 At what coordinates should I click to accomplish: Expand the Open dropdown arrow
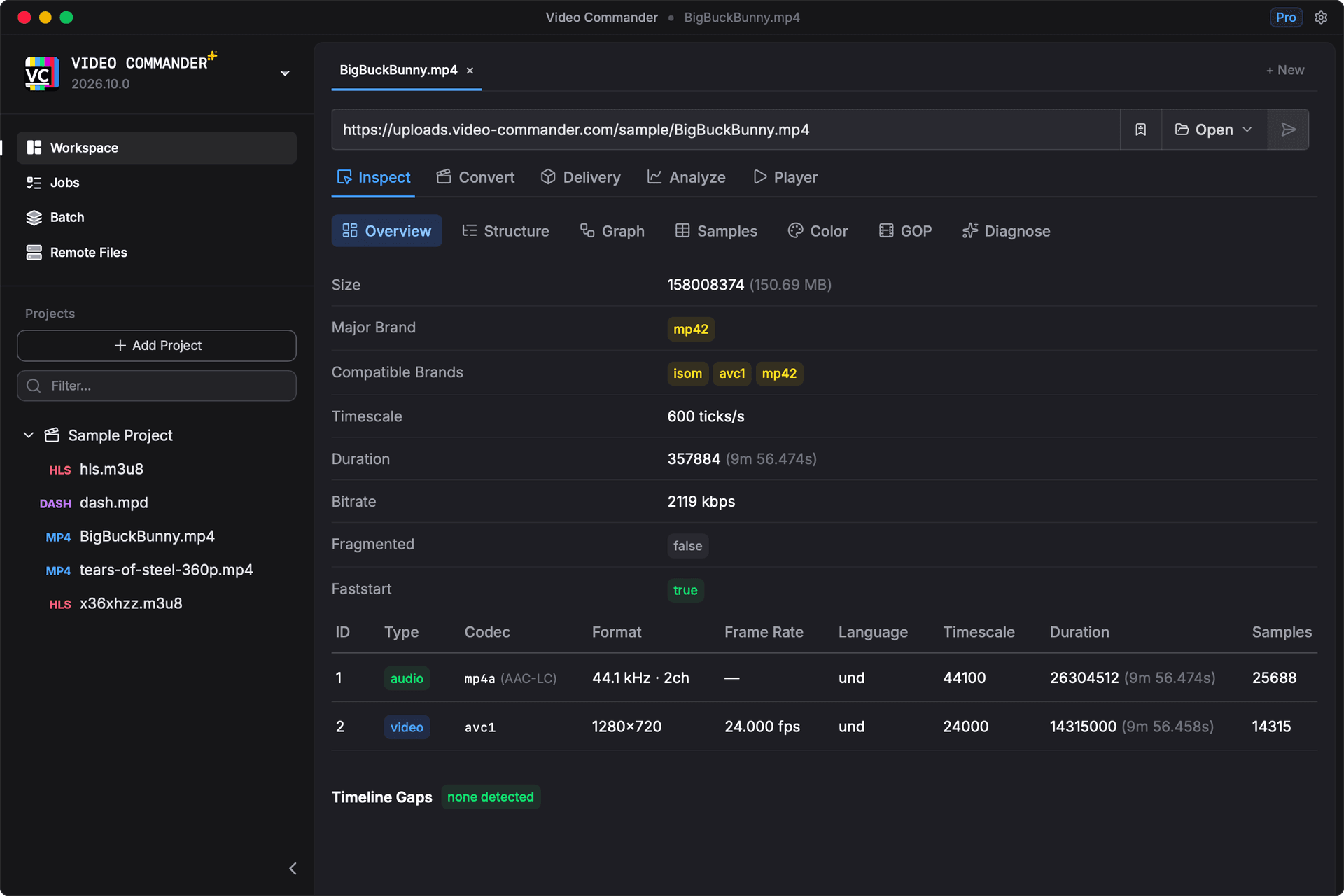(1247, 129)
